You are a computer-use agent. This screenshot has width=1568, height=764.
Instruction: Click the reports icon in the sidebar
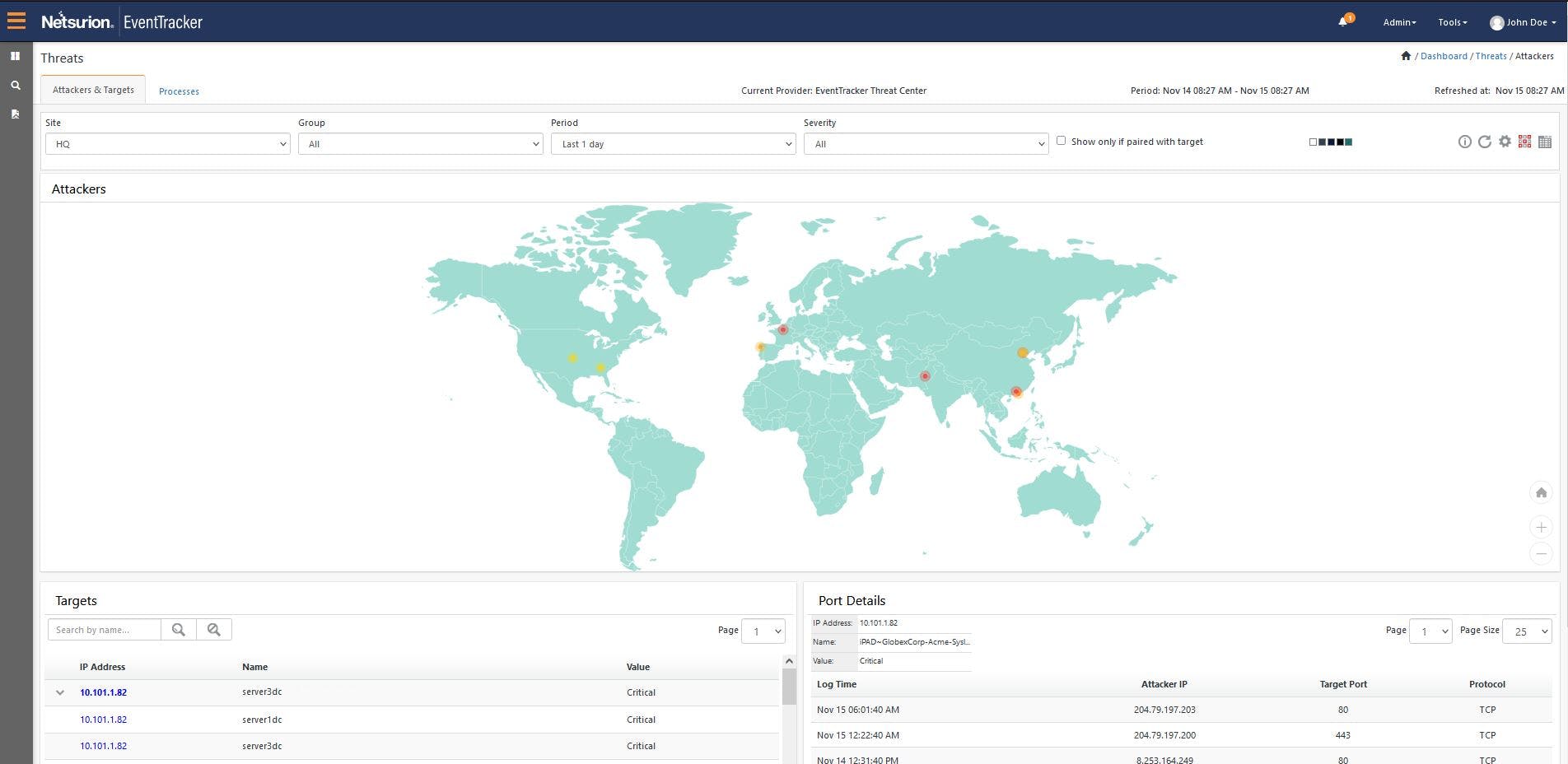pos(15,114)
